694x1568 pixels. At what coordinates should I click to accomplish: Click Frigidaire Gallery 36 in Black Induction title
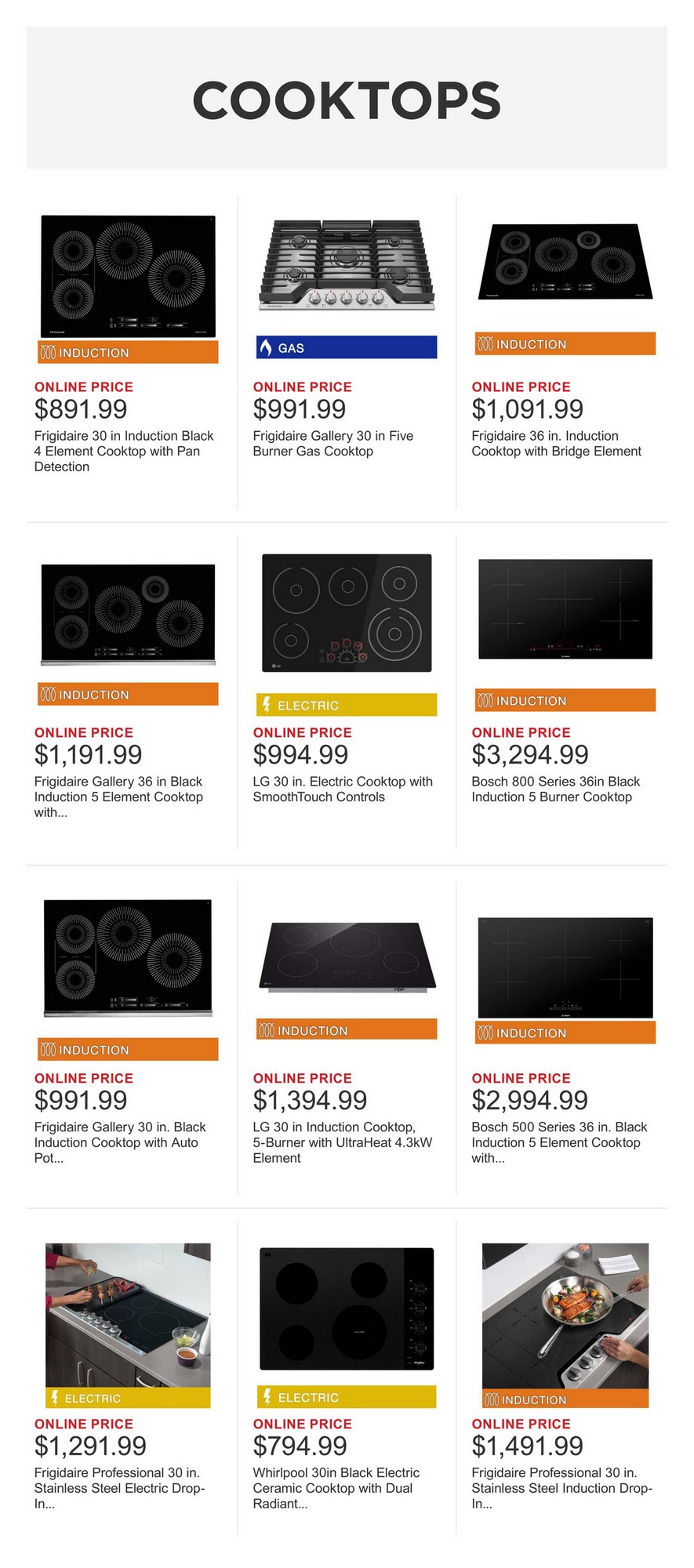coord(118,789)
